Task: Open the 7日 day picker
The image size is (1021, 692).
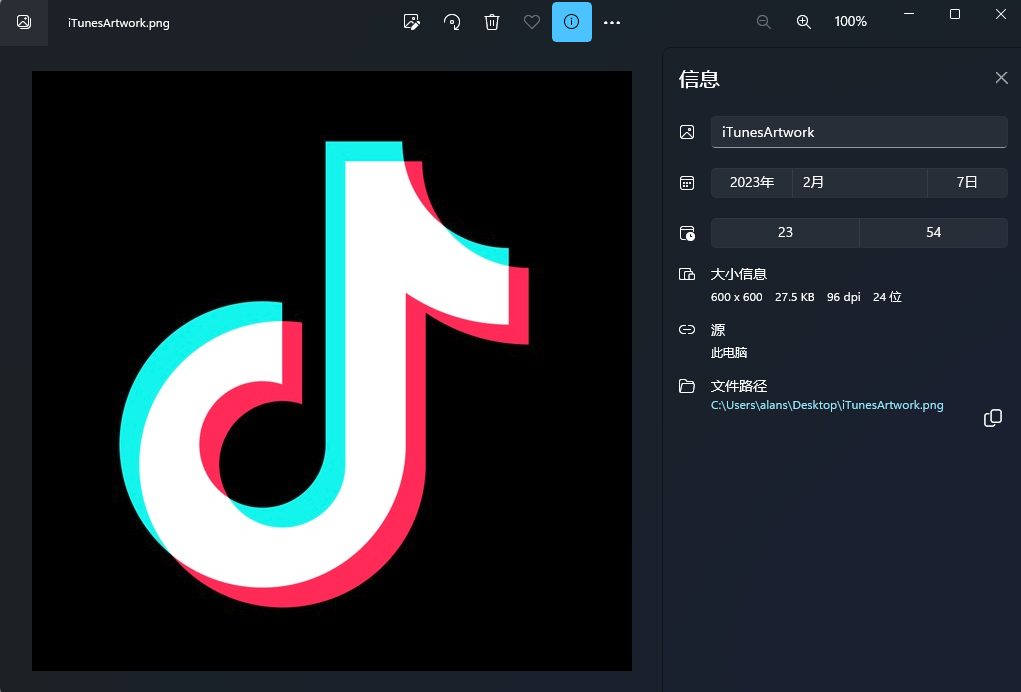Action: 966,182
